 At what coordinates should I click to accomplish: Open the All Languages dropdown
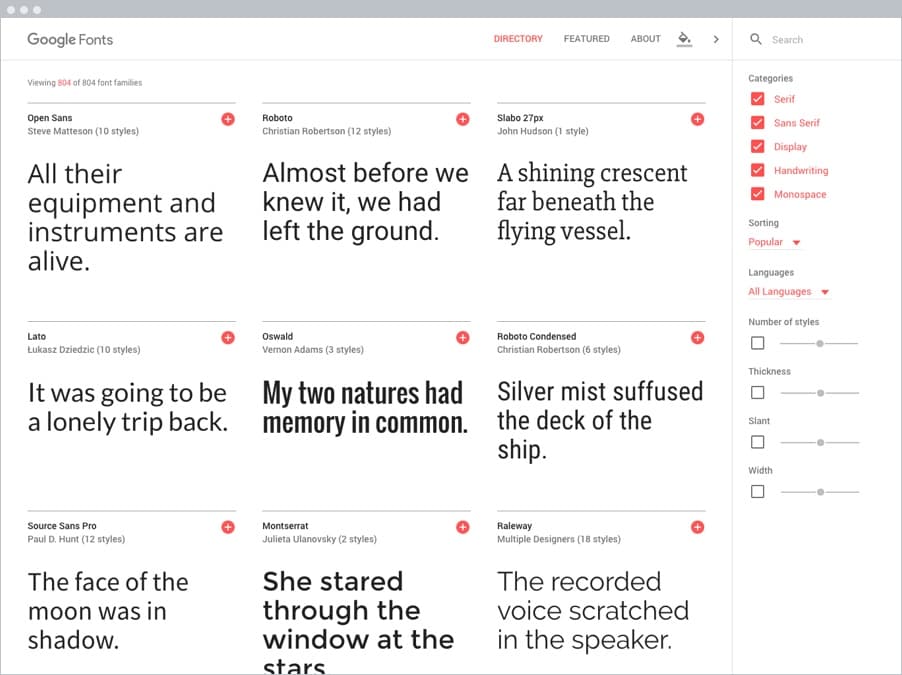pos(788,292)
